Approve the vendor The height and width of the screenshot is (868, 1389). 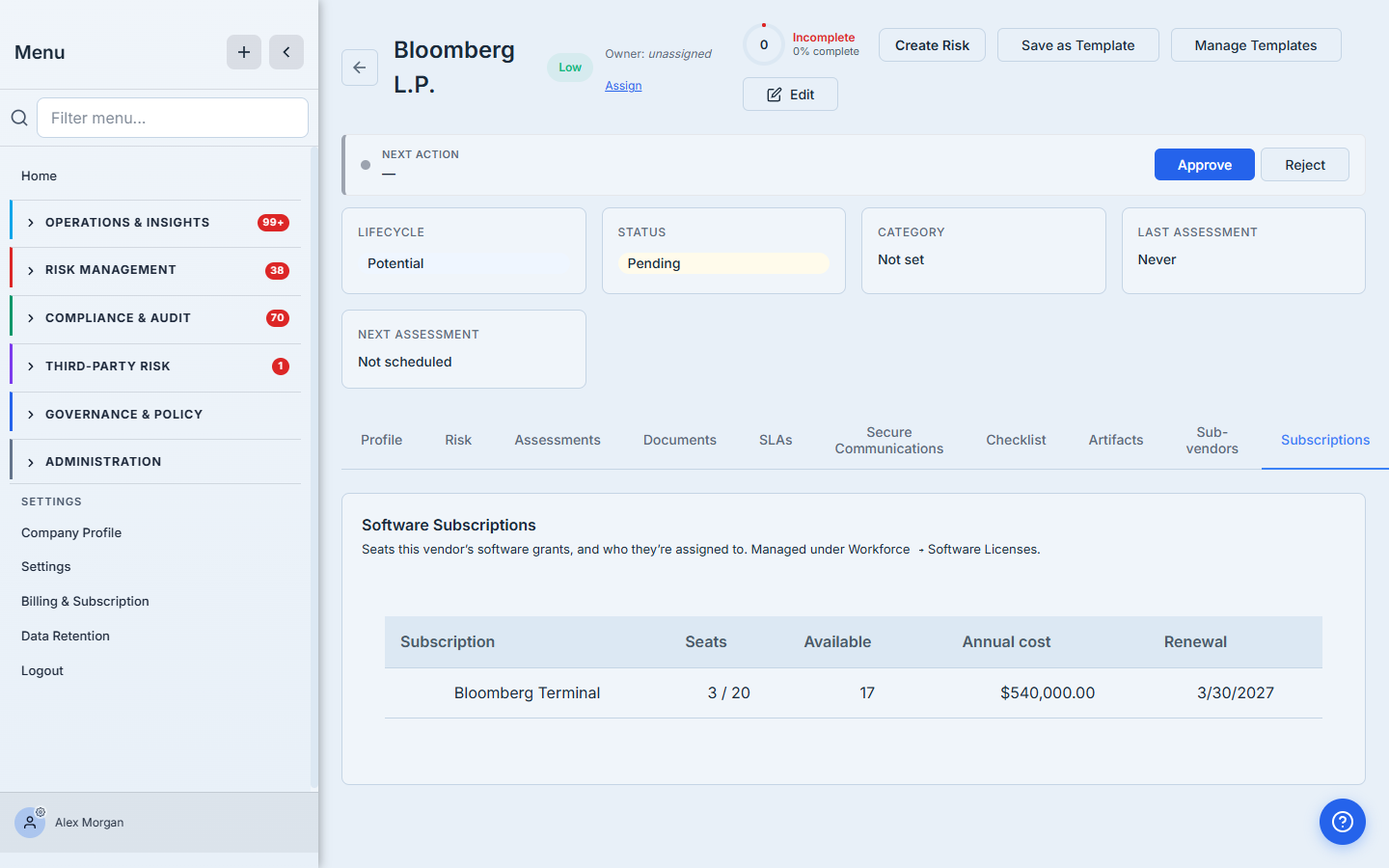click(1205, 165)
